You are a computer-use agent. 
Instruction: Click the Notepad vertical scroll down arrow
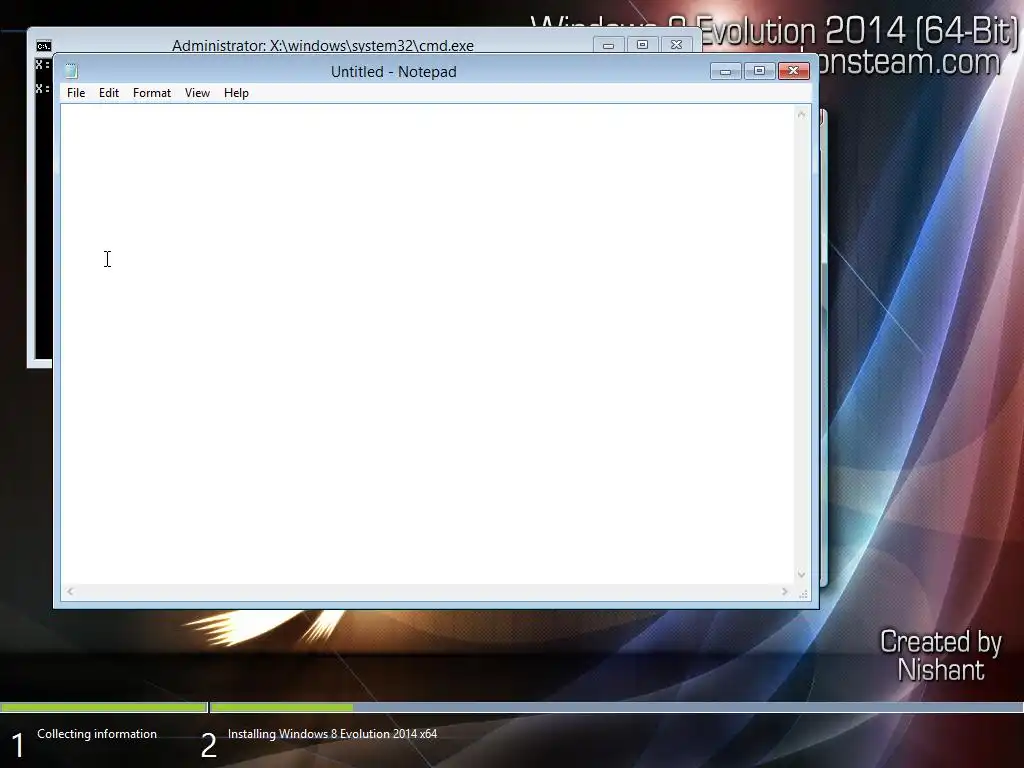coord(801,575)
